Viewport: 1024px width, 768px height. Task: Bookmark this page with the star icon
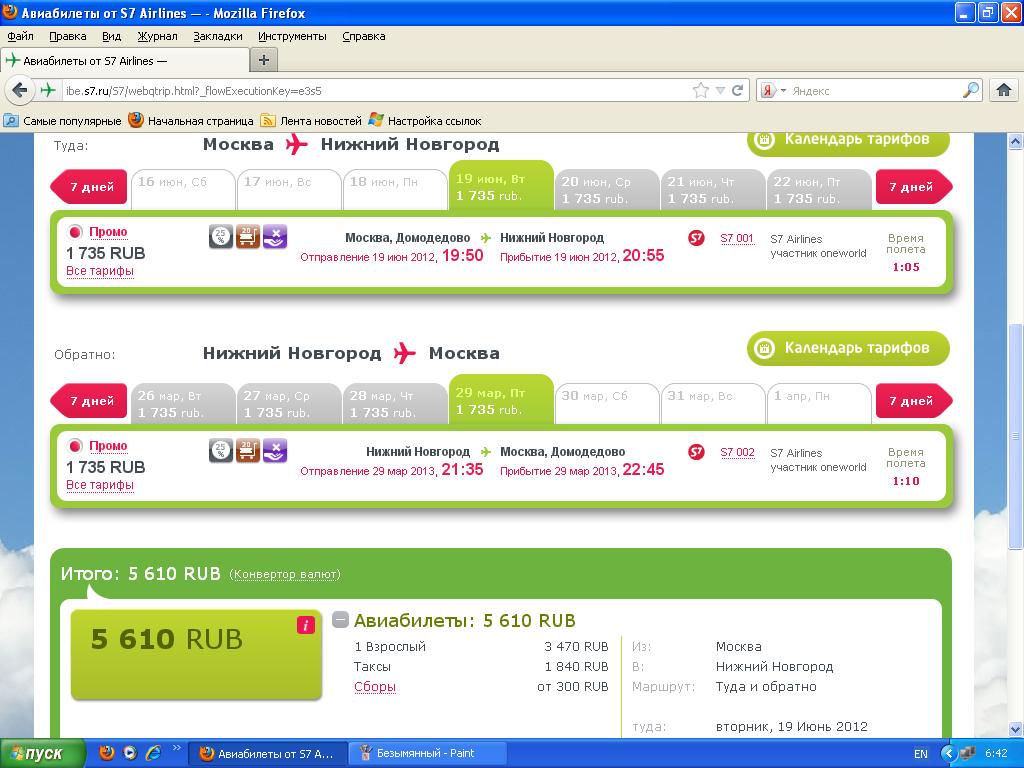pos(701,90)
